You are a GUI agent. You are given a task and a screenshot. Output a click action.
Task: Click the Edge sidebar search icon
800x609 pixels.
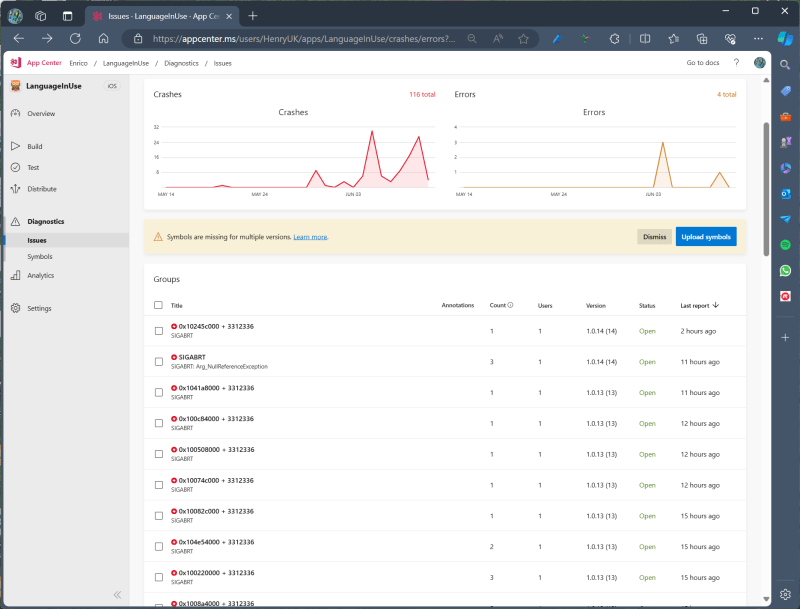(x=785, y=65)
